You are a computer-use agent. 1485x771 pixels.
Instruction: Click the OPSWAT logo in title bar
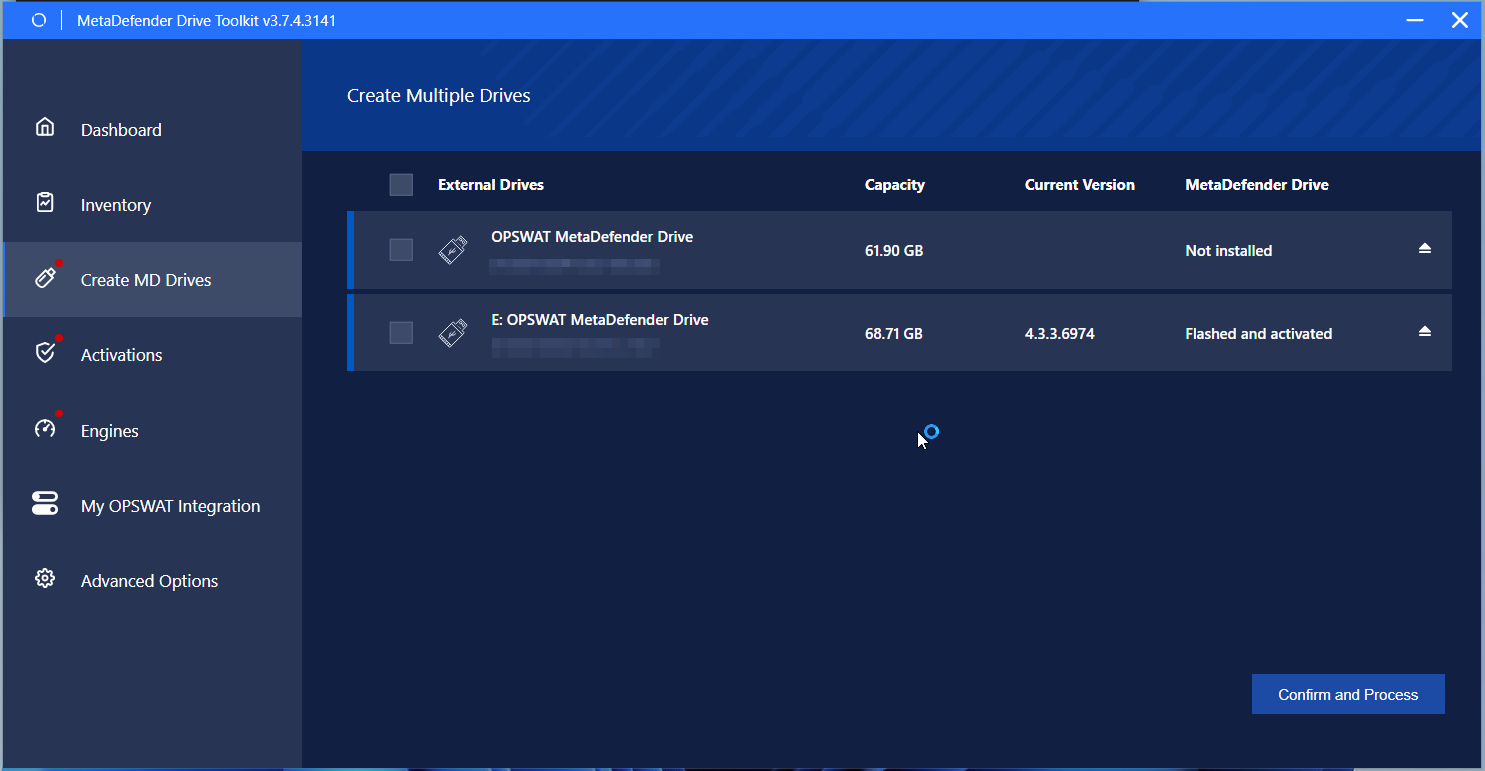click(38, 20)
